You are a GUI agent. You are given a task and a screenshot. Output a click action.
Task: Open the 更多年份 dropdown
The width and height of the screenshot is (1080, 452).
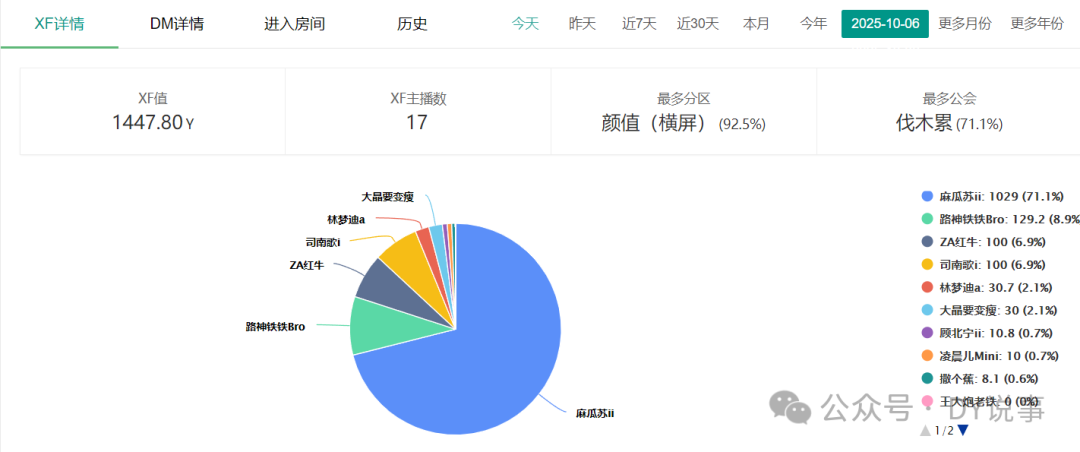(x=1037, y=23)
